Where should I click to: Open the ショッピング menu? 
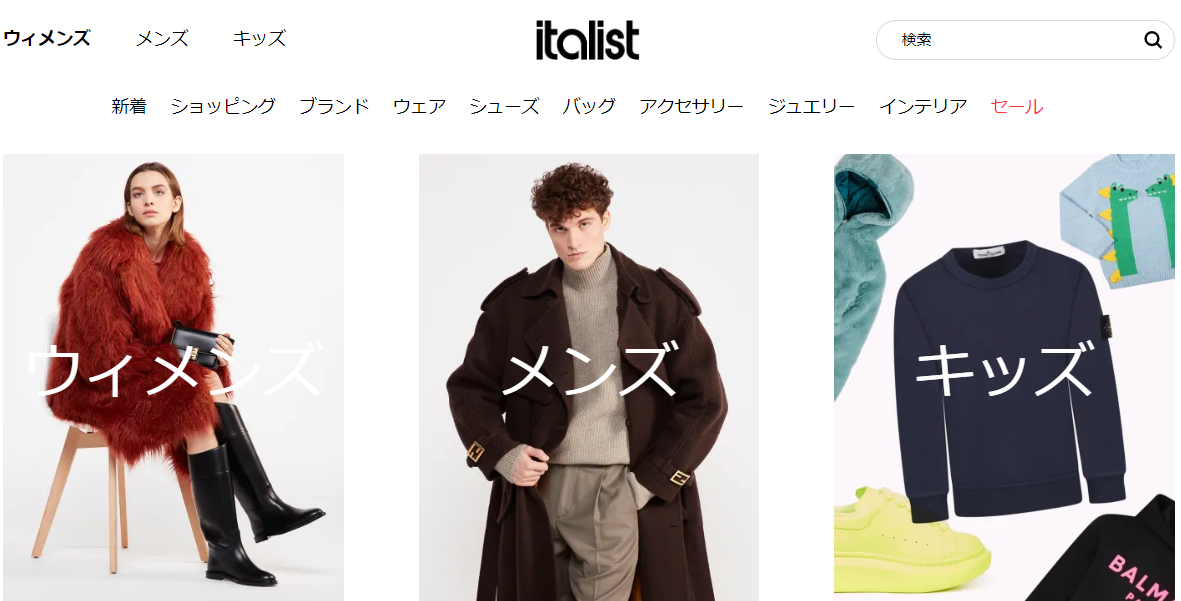coord(223,106)
